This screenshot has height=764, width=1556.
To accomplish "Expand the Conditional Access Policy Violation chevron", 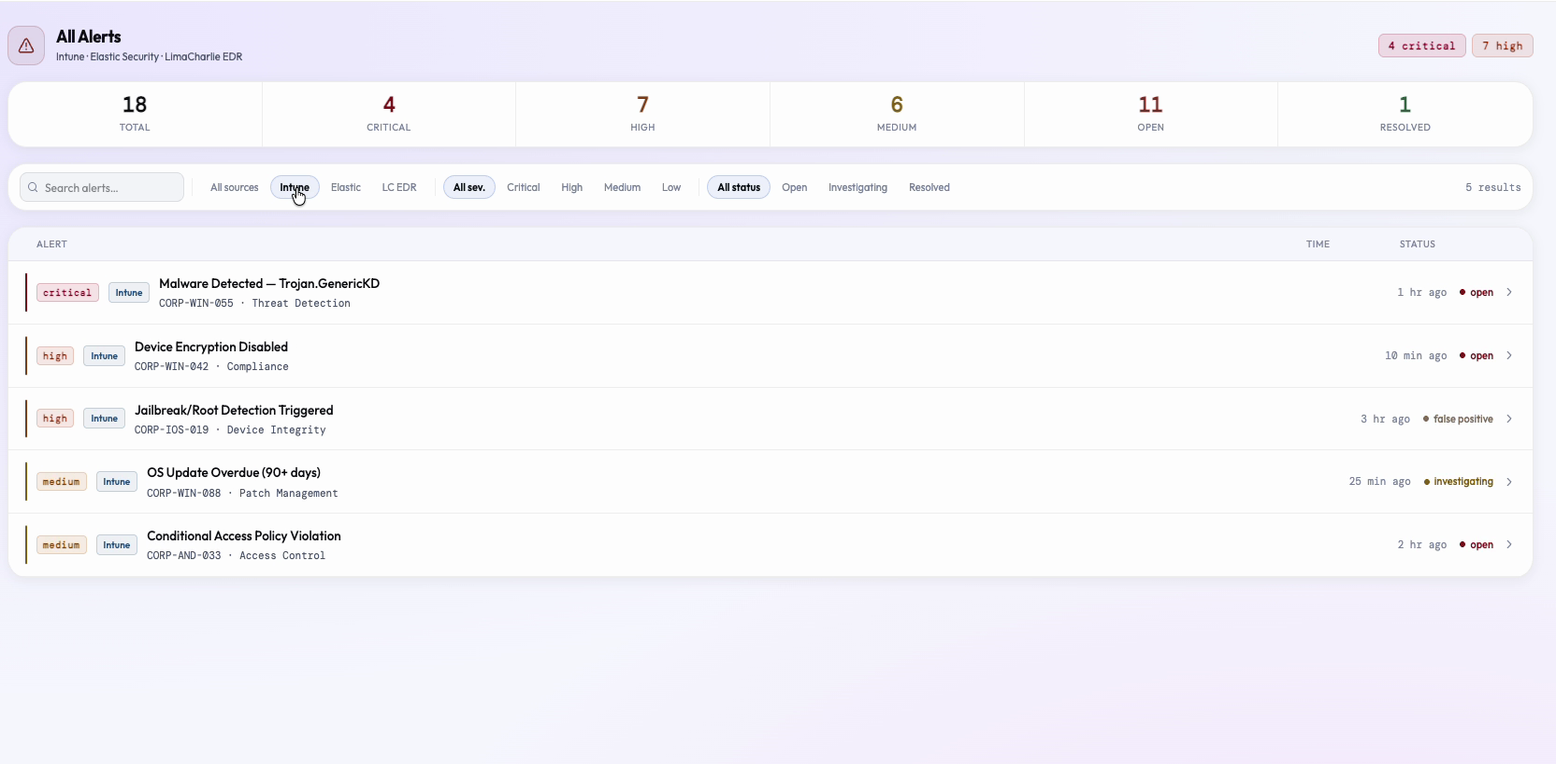I will coord(1509,544).
